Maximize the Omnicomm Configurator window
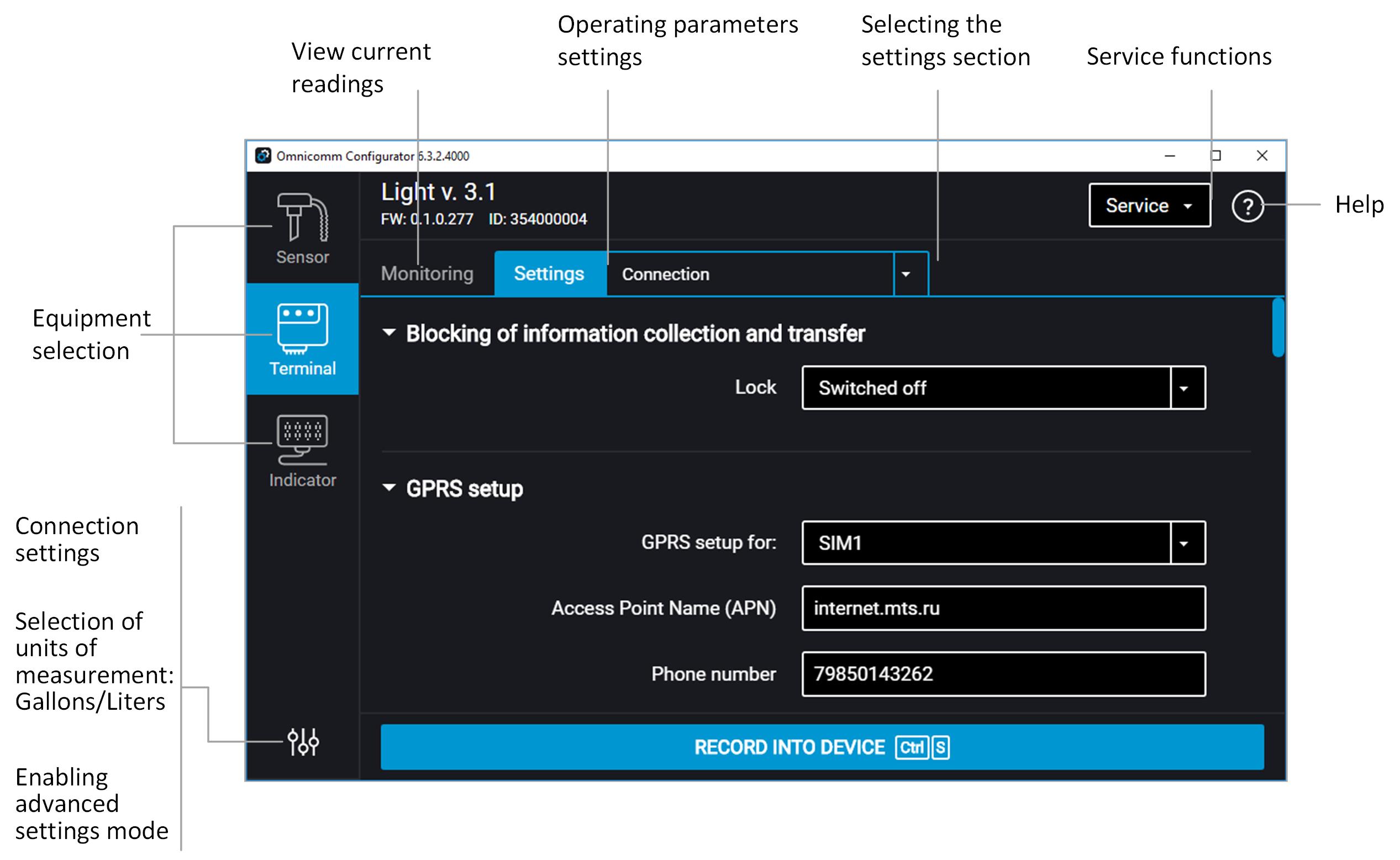 (1215, 156)
